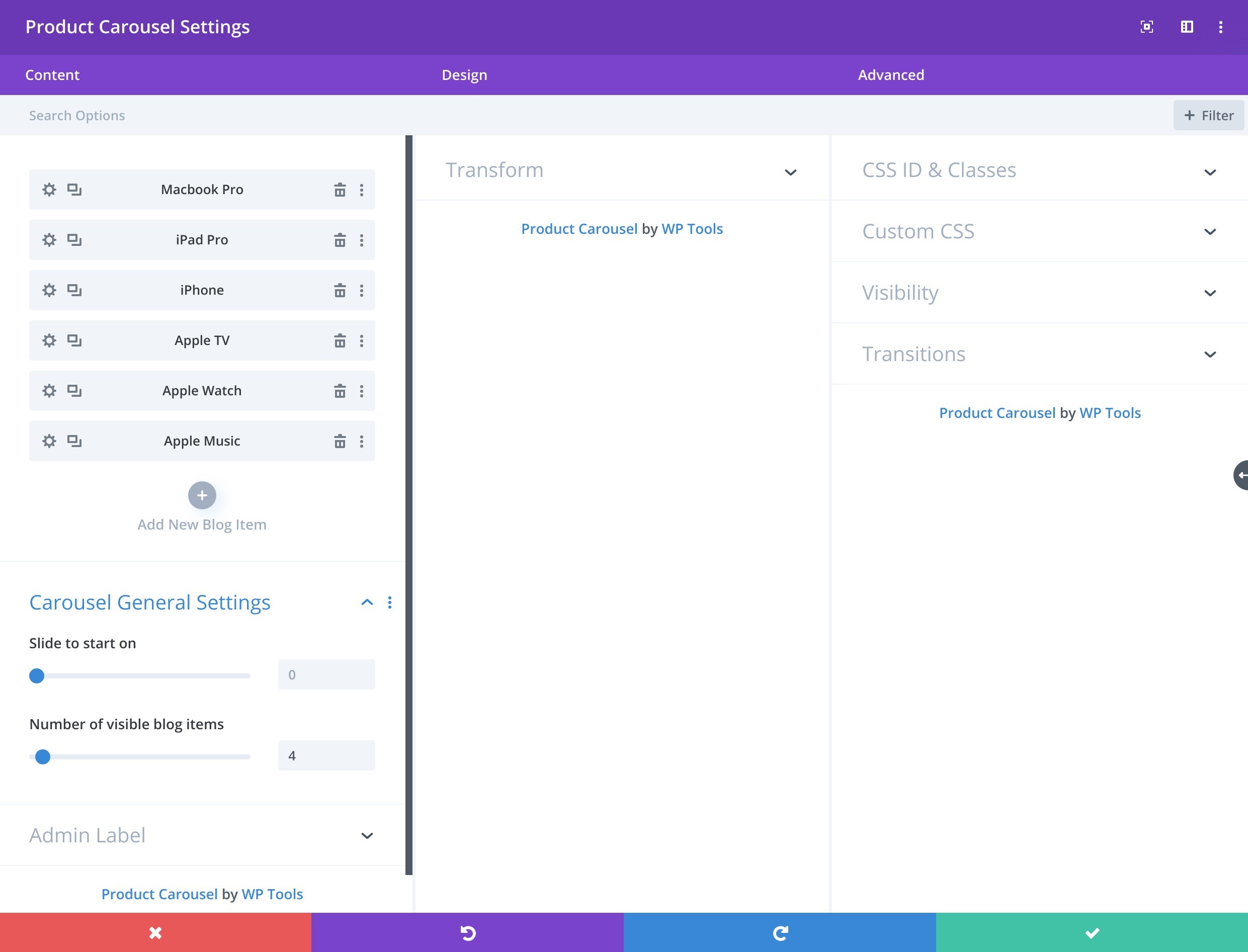Open settings gear for iPhone item
The width and height of the screenshot is (1248, 952).
[49, 290]
